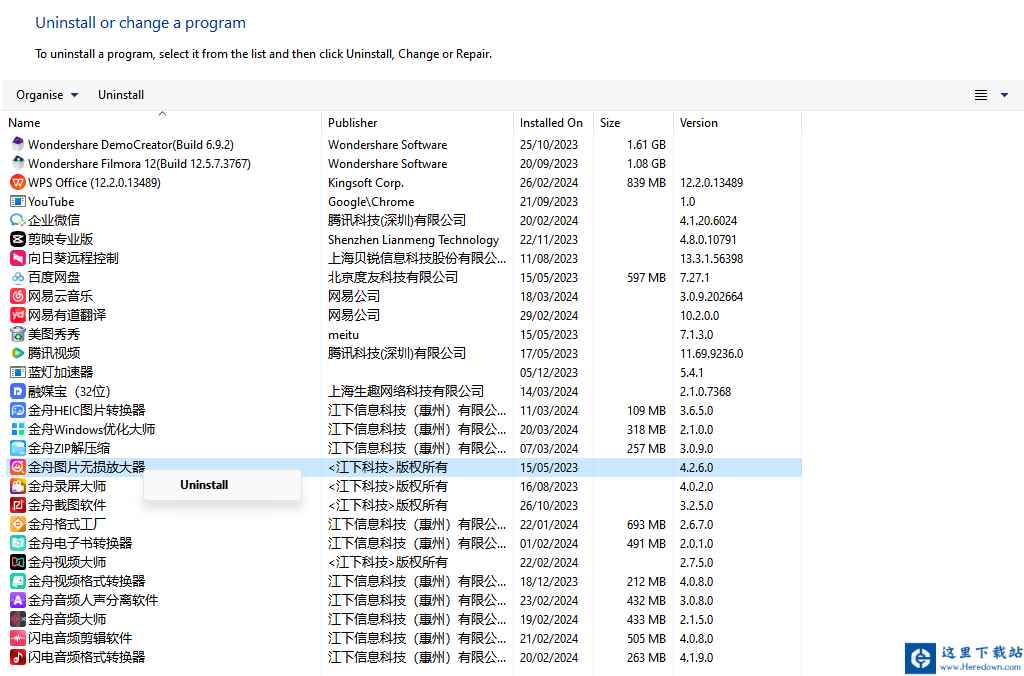Click the YouTube app icon

click(x=18, y=201)
